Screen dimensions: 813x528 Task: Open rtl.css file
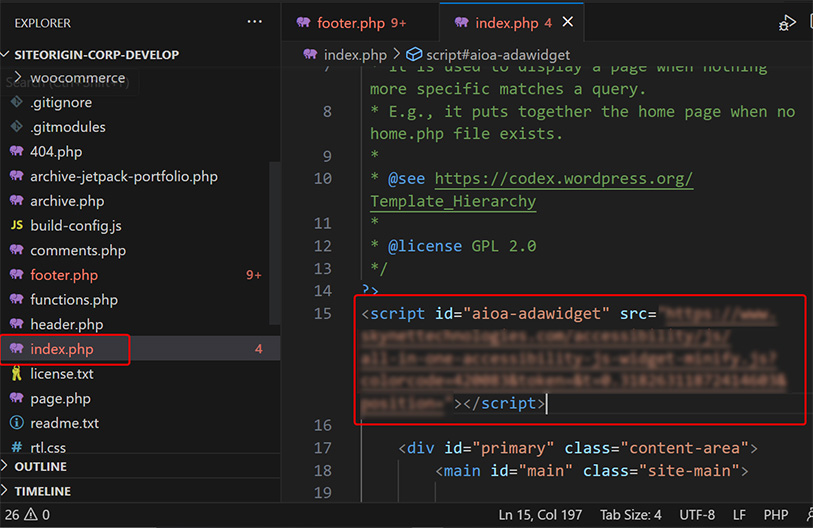tap(48, 448)
